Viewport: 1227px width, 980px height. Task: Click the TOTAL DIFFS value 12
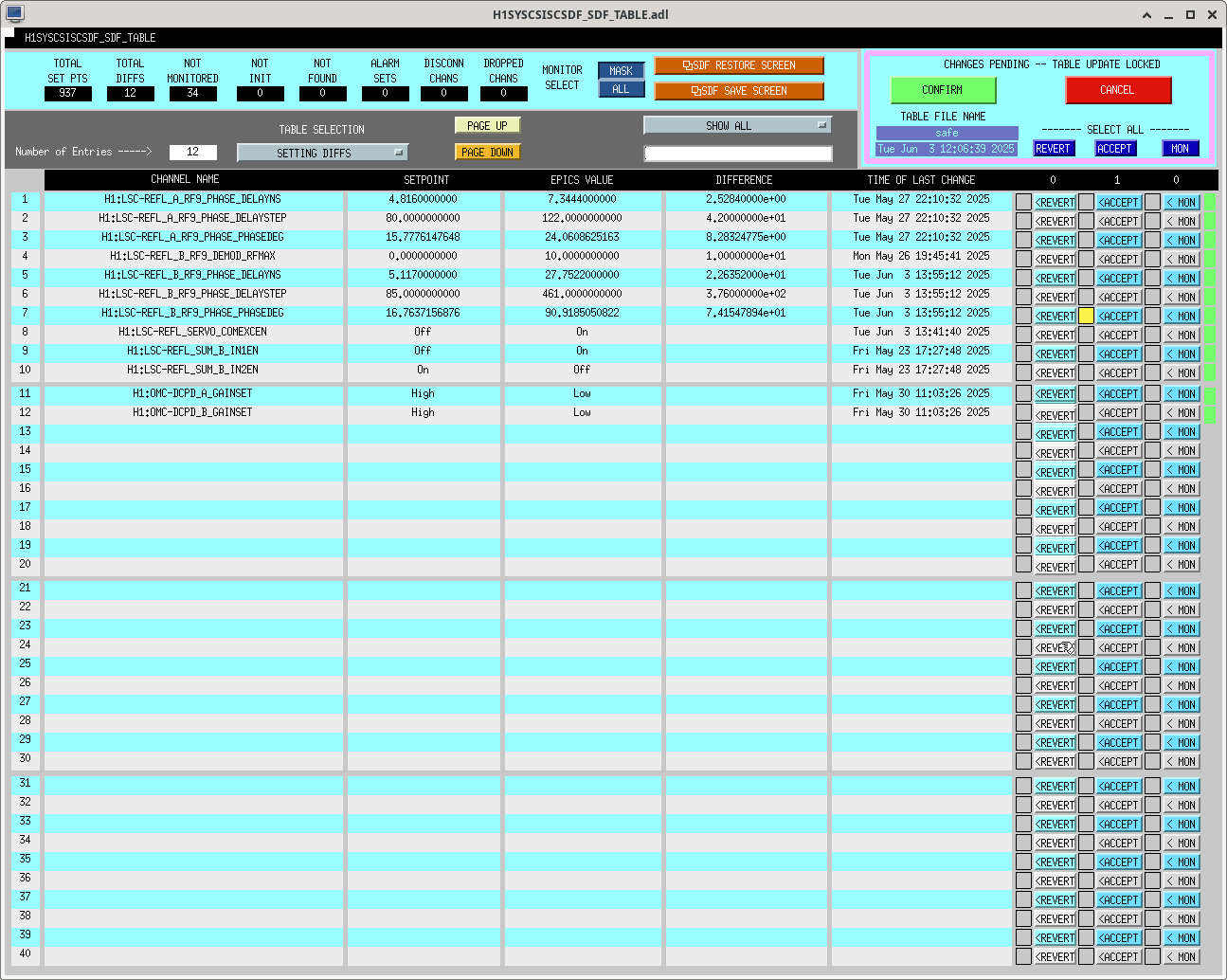click(x=130, y=93)
